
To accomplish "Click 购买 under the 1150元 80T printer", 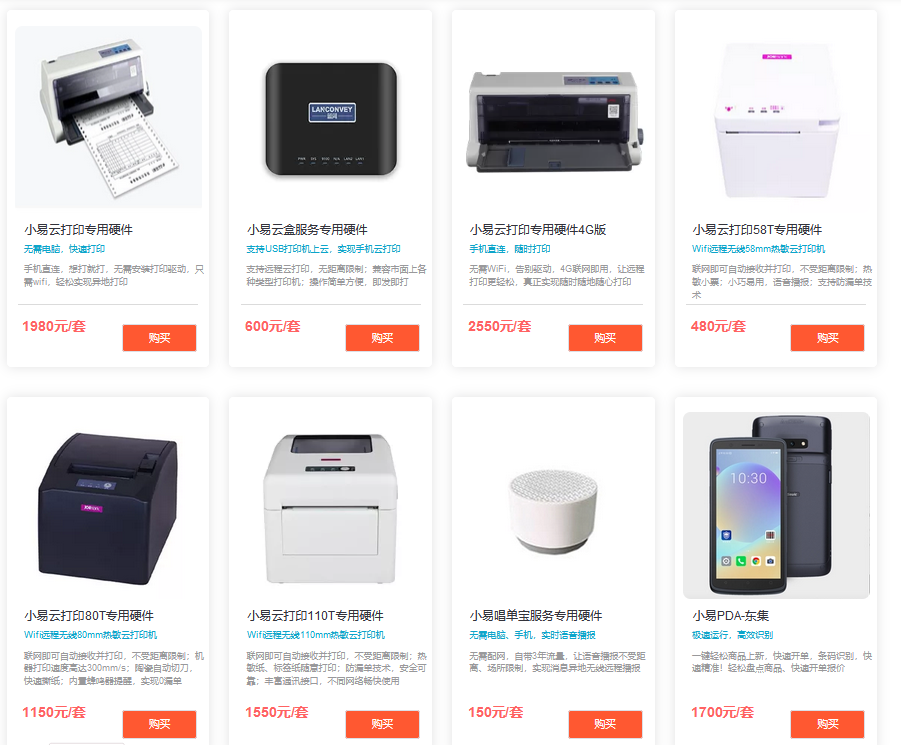I will point(159,724).
